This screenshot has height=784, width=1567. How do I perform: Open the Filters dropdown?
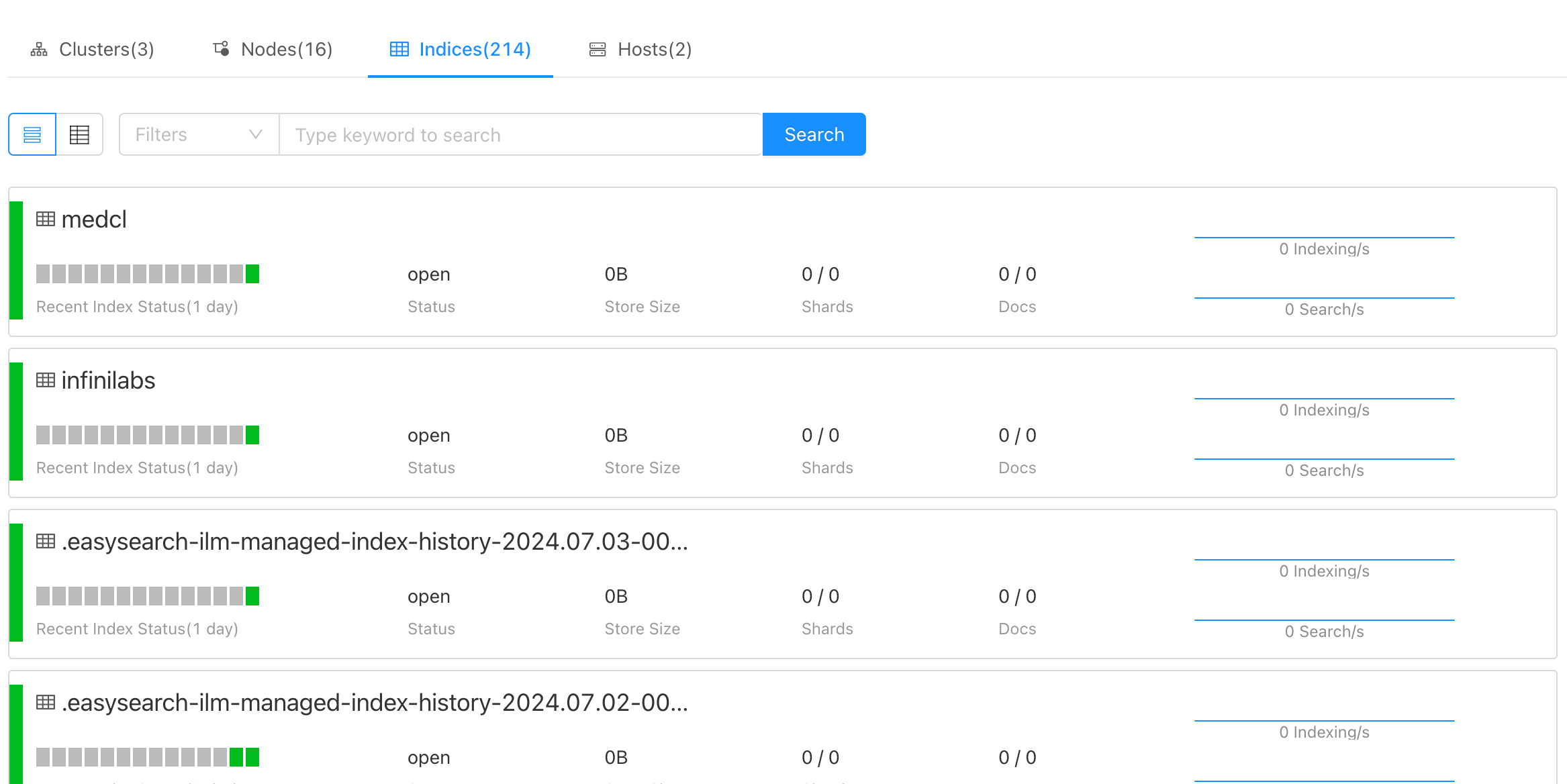point(197,134)
